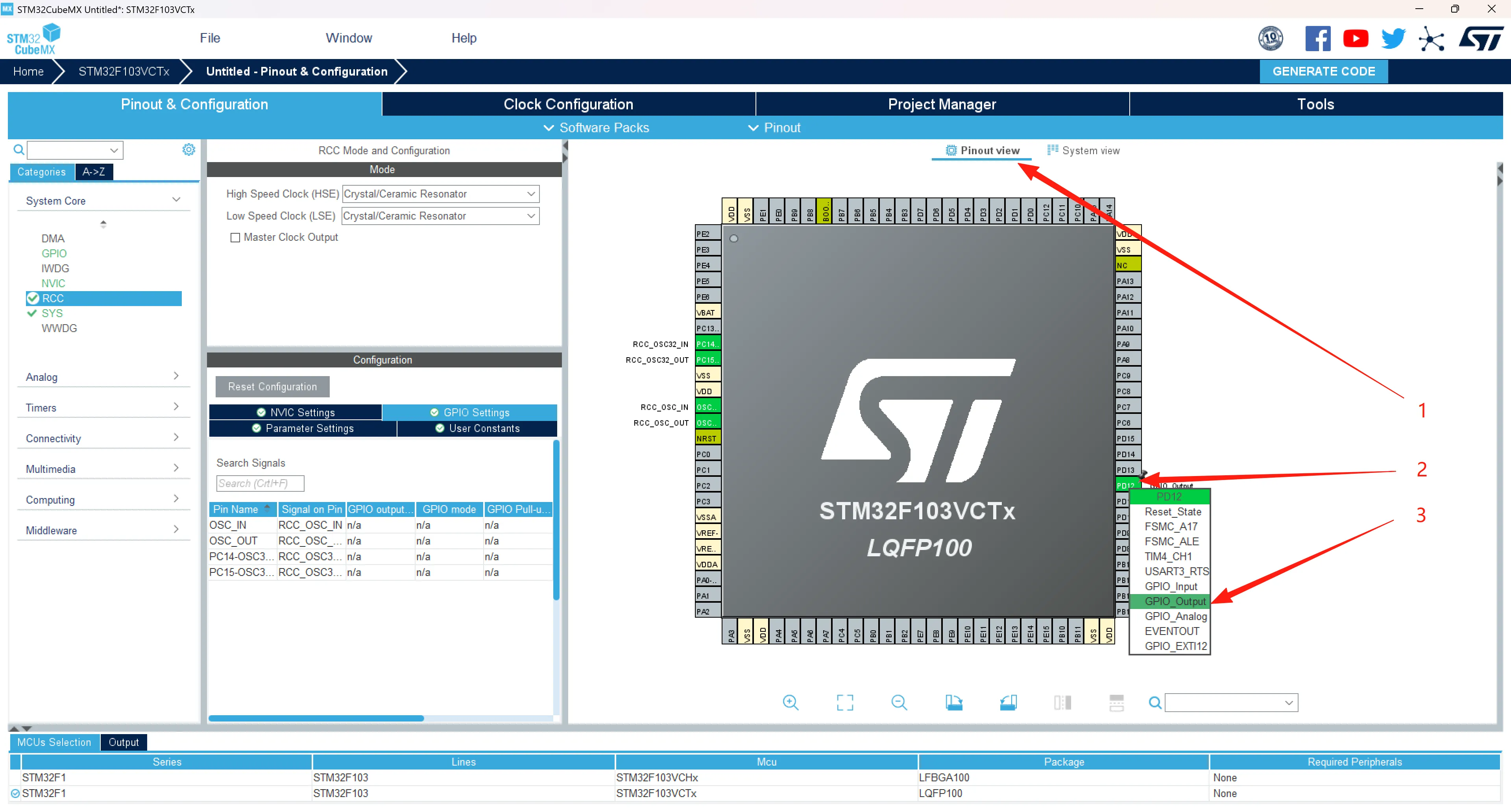The width and height of the screenshot is (1511, 812).
Task: Click the Search Signals input field
Action: click(x=260, y=484)
